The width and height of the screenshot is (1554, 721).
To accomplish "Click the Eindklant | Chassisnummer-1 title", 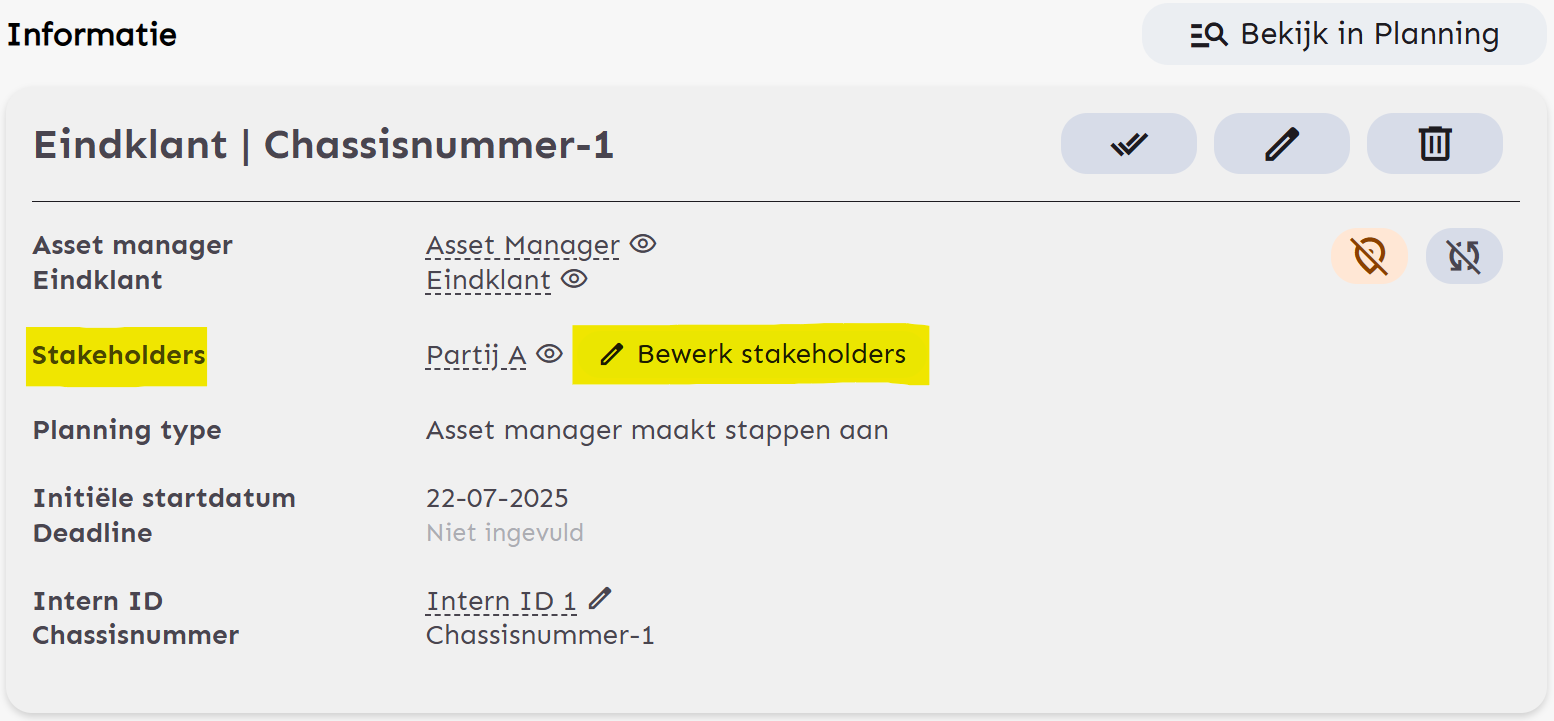I will [323, 145].
